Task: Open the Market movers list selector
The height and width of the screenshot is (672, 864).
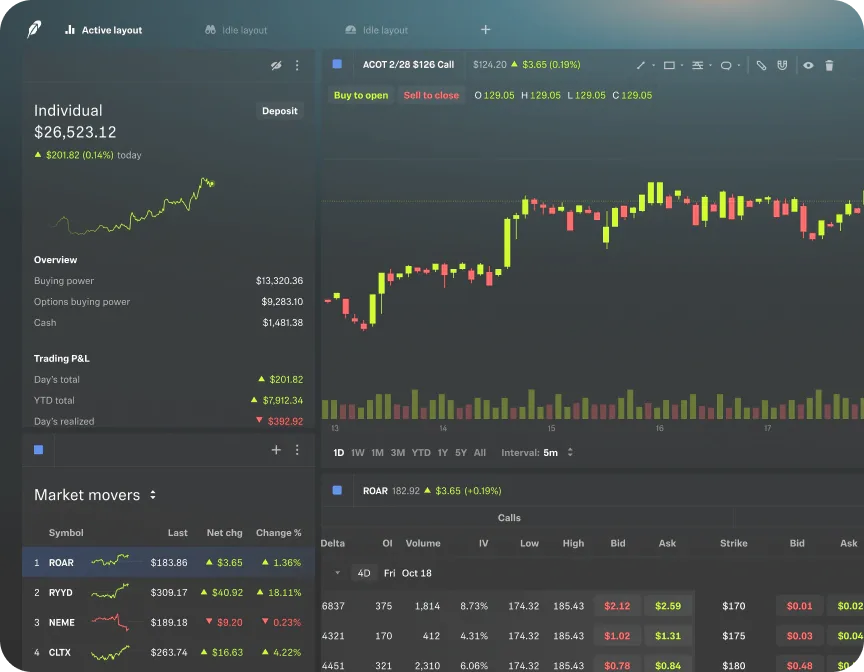Action: [x=153, y=495]
